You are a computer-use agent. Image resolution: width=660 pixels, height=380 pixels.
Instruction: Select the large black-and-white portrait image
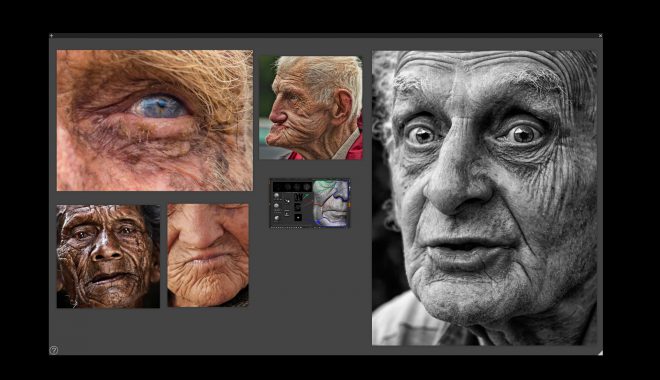[484, 198]
